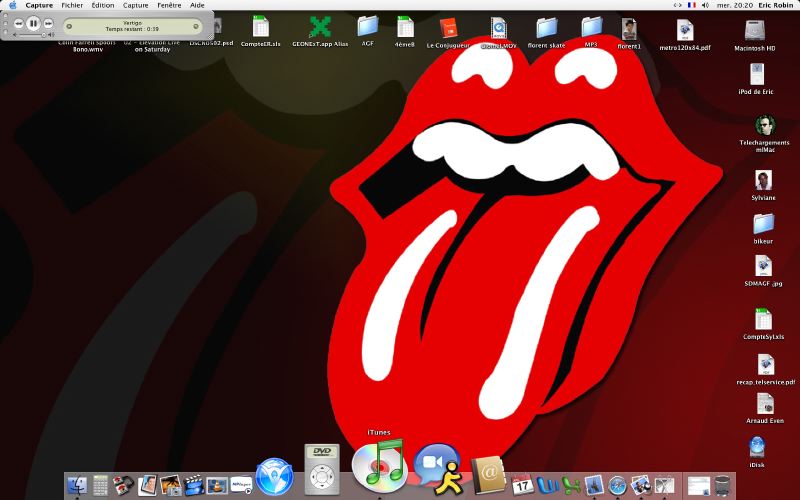Screen dimensions: 800x500
Task: Select the CompteSyl.xls file
Action: coord(763,324)
